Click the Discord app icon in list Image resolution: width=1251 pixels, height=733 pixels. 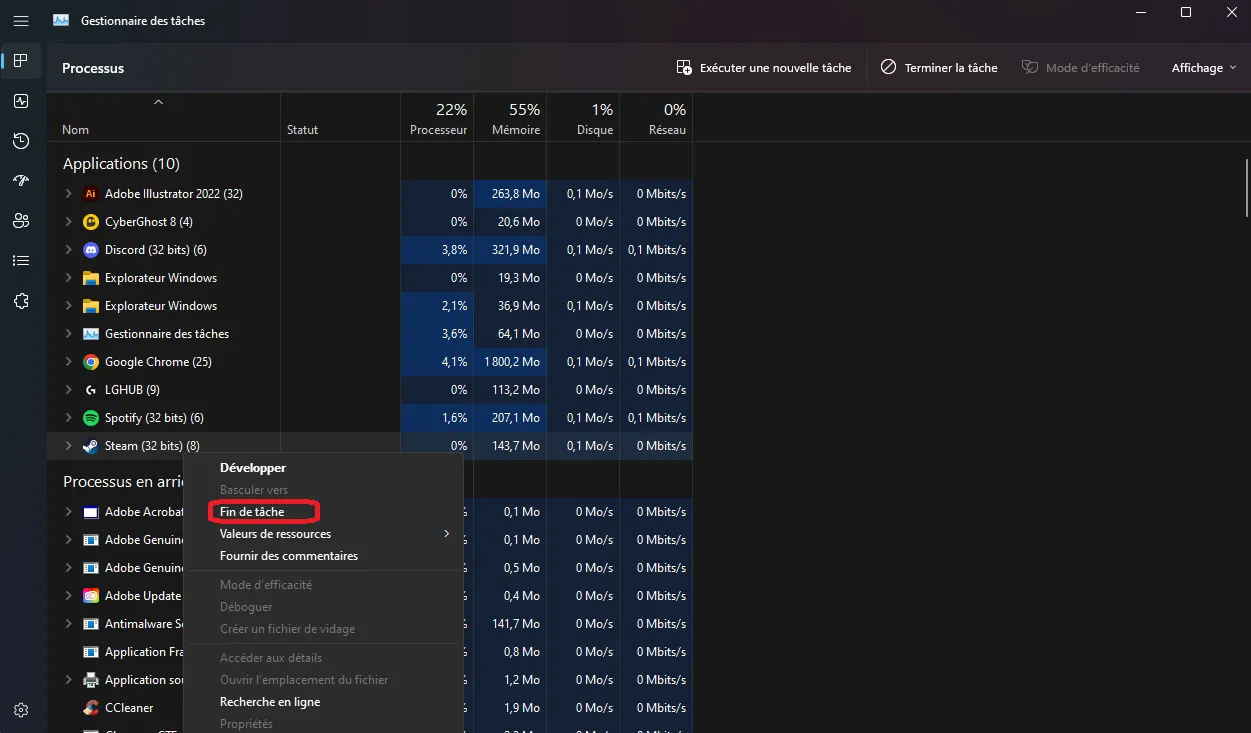tap(91, 250)
